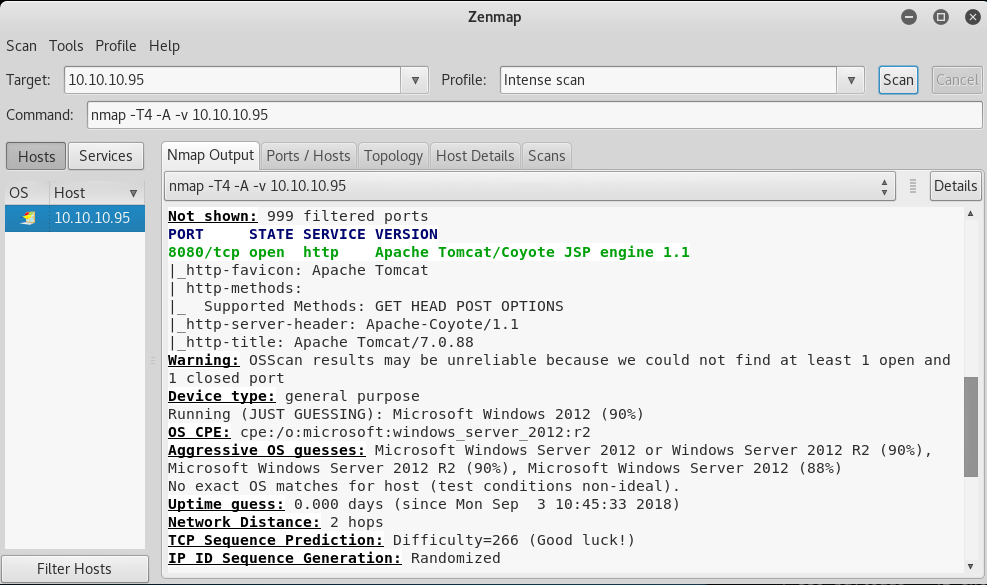
Task: Click inside the Command input field
Action: tap(534, 115)
